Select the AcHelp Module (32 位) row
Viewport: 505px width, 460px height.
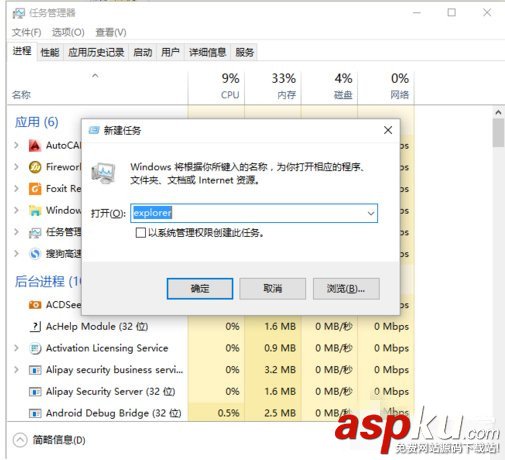(211, 326)
